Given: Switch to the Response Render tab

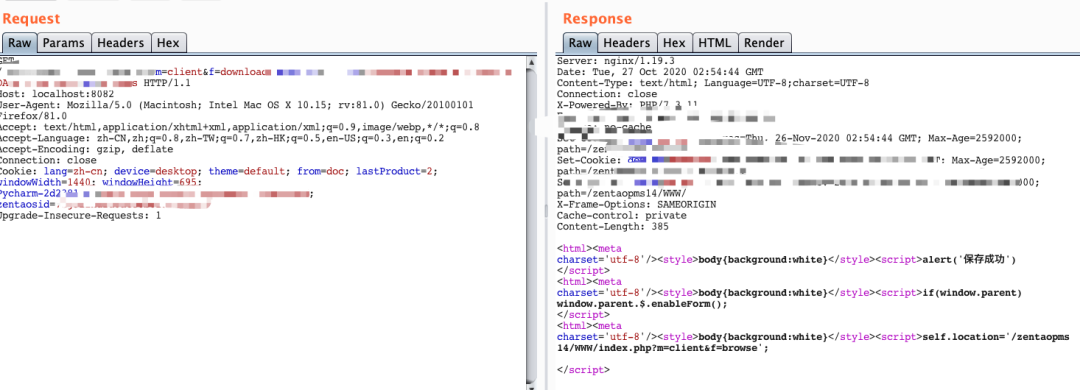Looking at the screenshot, I should tap(765, 43).
